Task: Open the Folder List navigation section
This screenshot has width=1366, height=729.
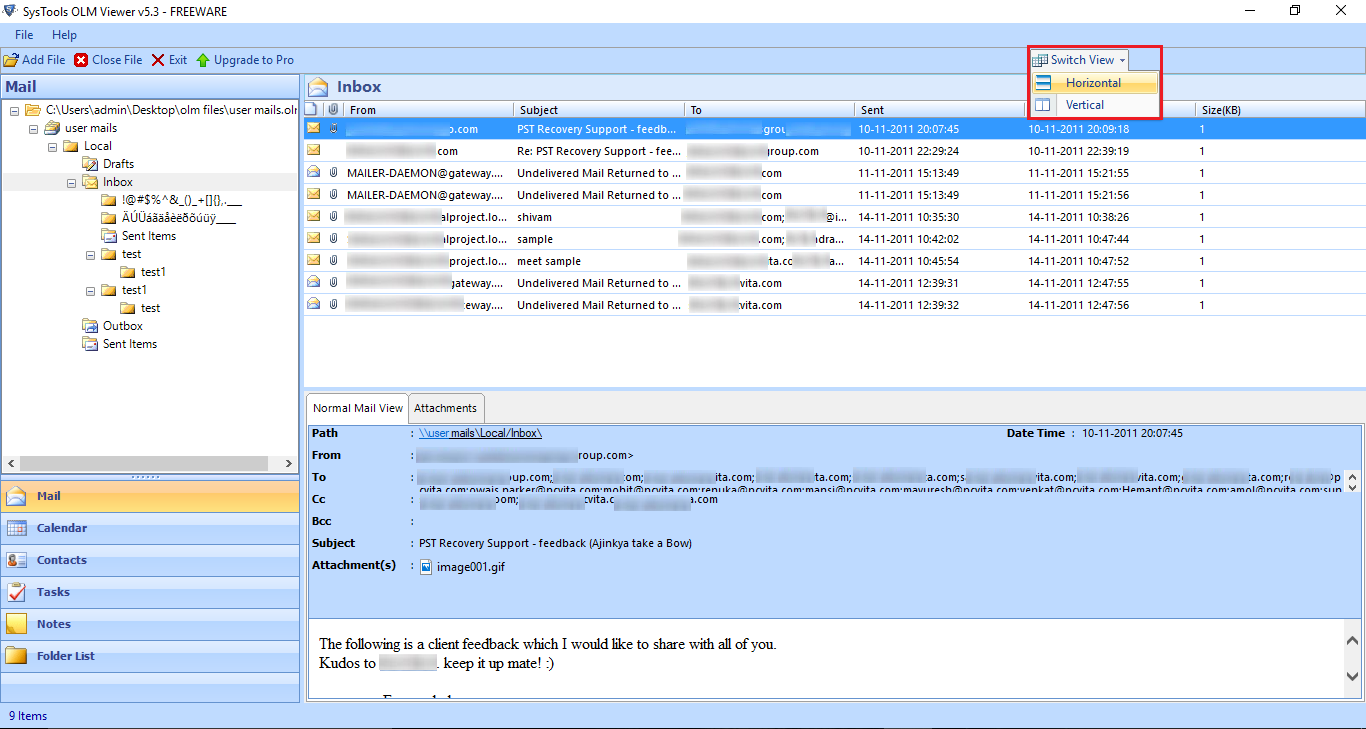Action: point(150,656)
